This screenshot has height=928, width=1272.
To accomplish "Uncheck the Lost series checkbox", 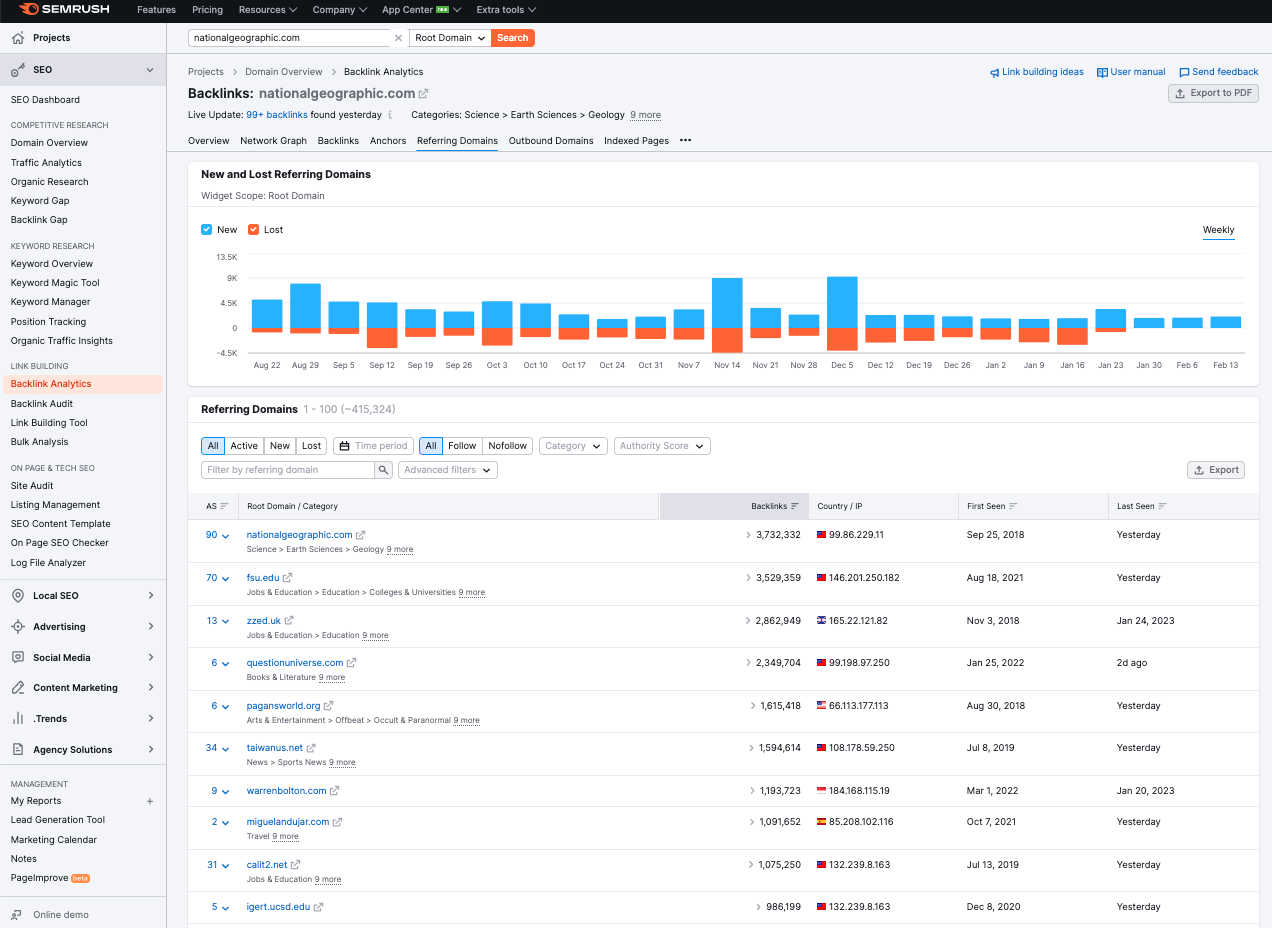I will [254, 230].
